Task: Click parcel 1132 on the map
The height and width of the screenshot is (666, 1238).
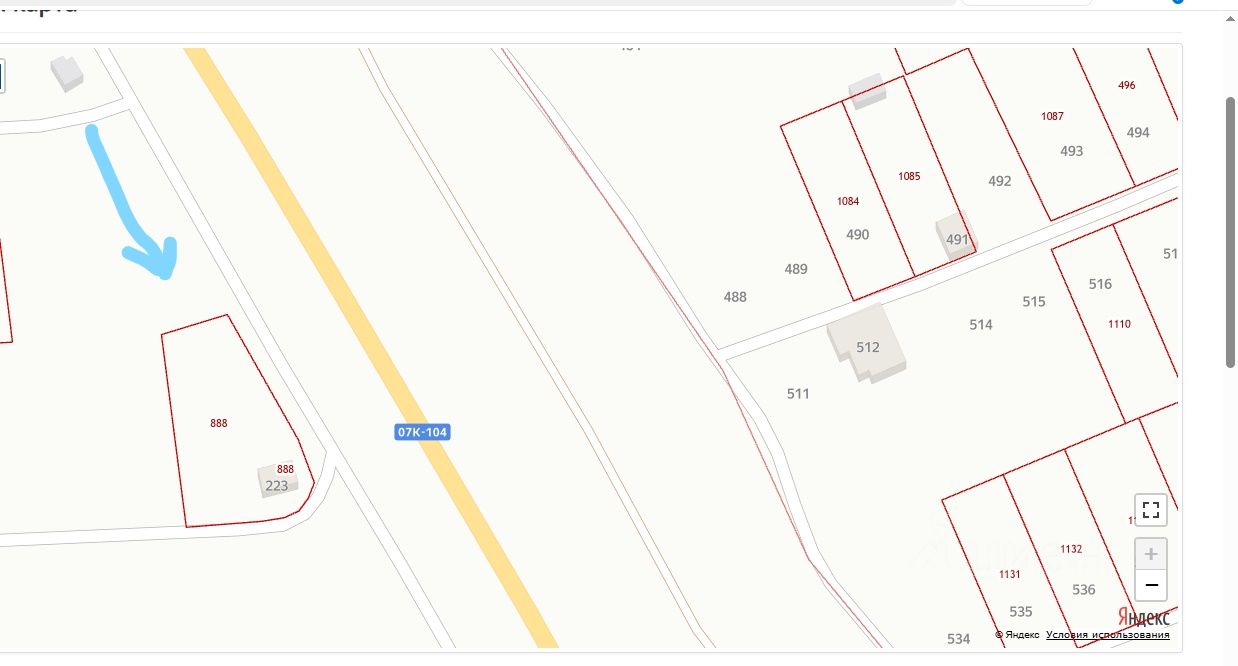Action: coord(1071,549)
